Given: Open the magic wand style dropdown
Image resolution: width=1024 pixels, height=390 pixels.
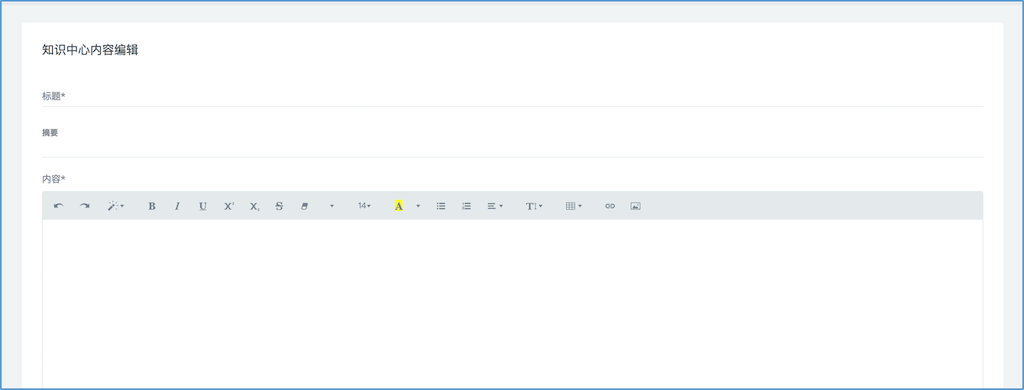Looking at the screenshot, I should click(x=116, y=206).
